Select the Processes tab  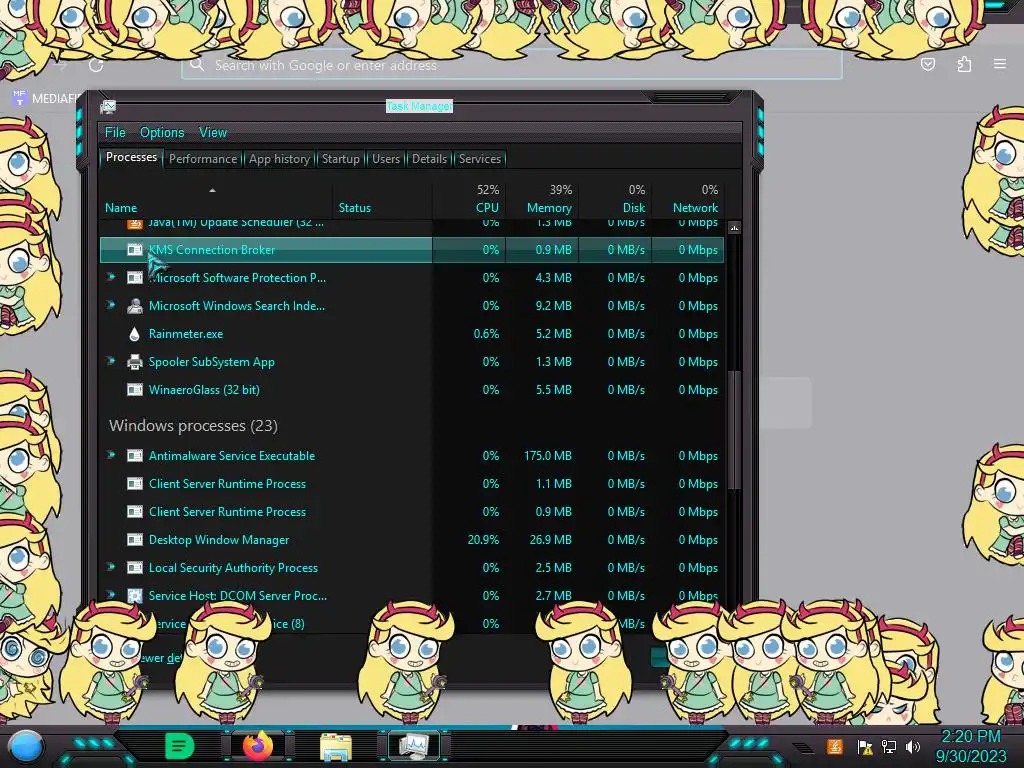(x=131, y=157)
